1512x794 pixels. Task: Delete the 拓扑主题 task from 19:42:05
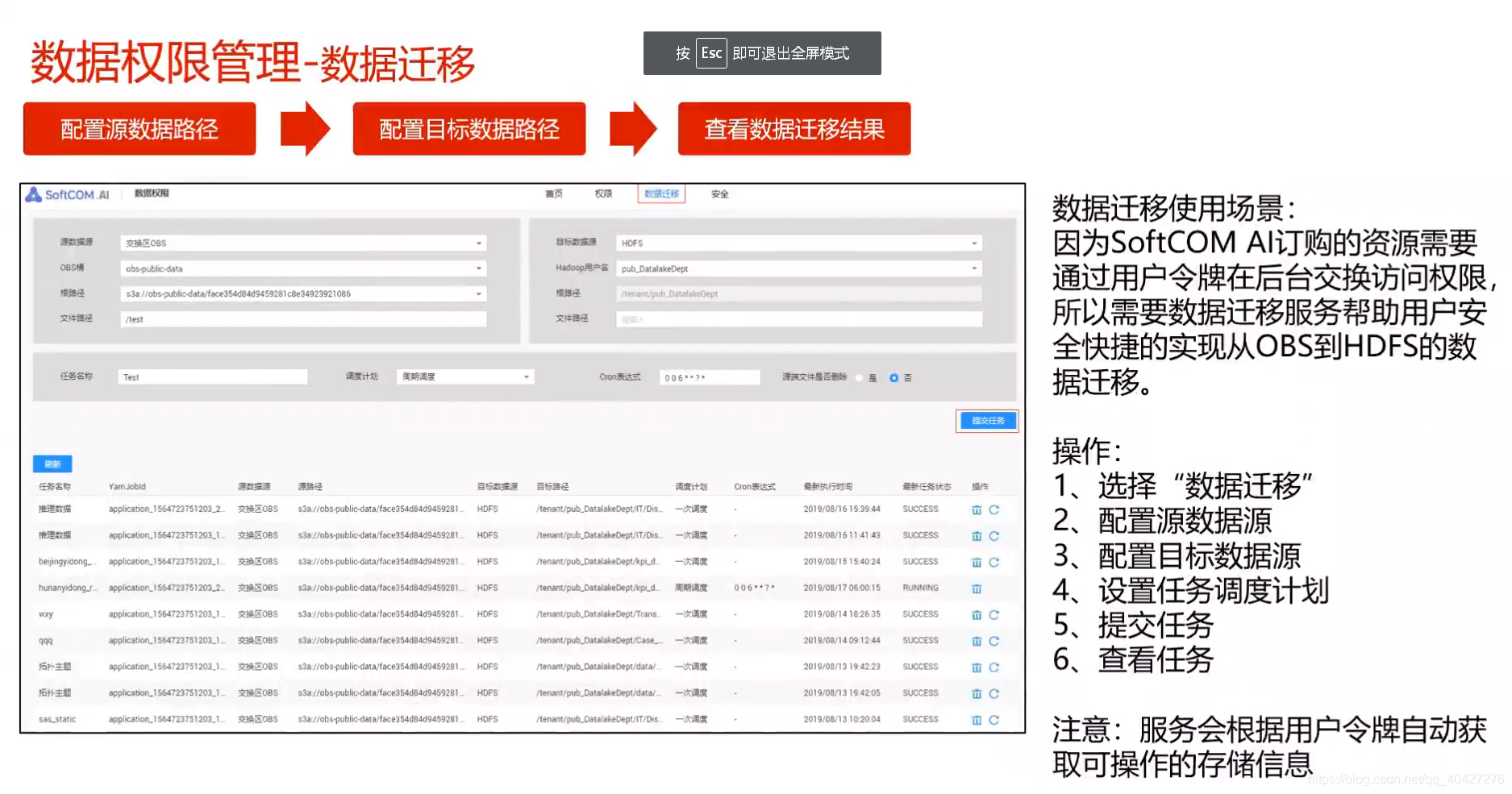(977, 693)
